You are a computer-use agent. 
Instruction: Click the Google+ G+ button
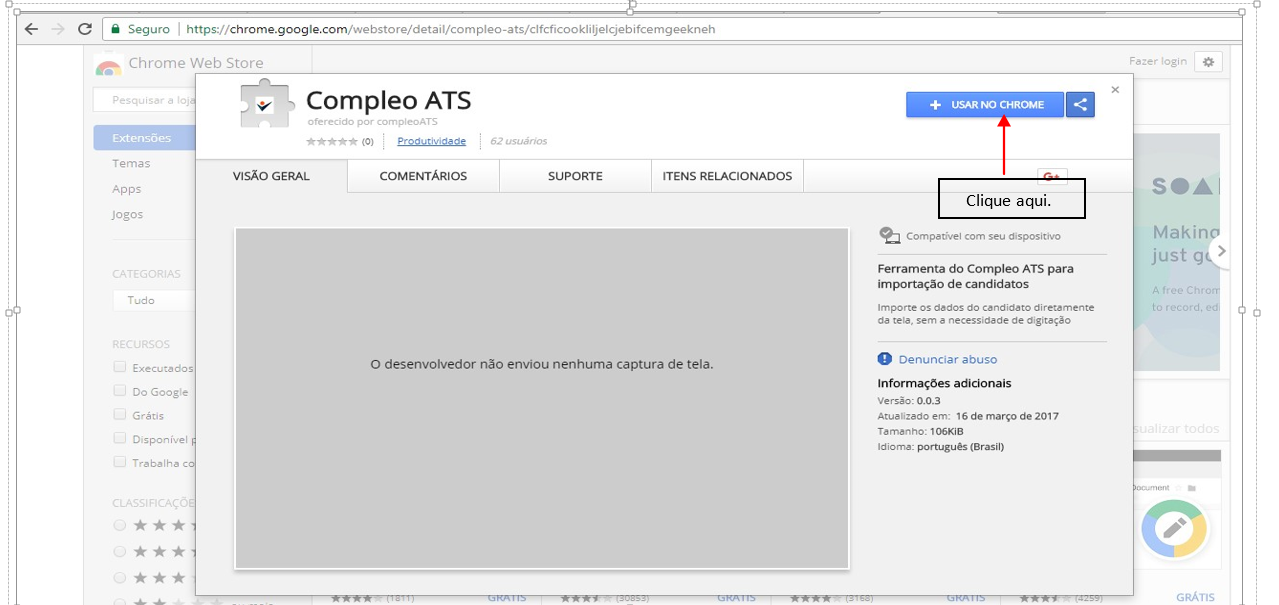tap(1052, 176)
